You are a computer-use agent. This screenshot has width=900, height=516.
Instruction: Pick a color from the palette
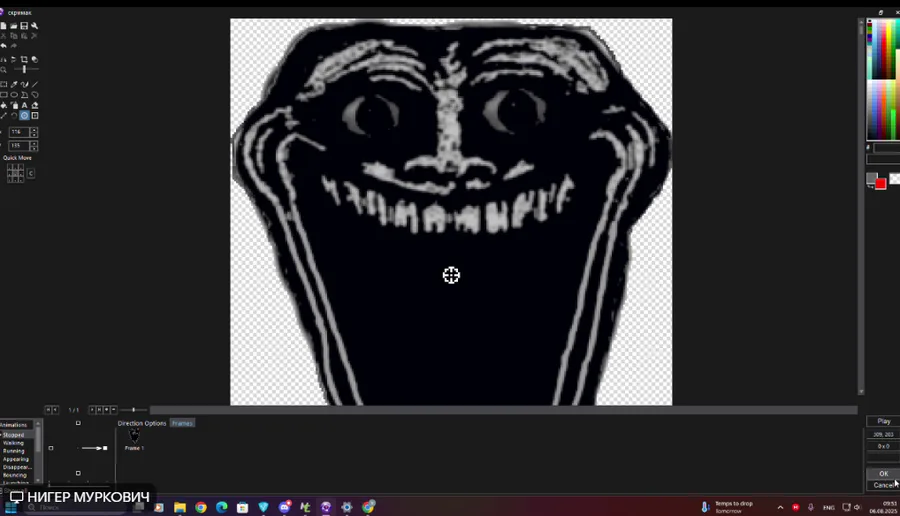(883, 79)
